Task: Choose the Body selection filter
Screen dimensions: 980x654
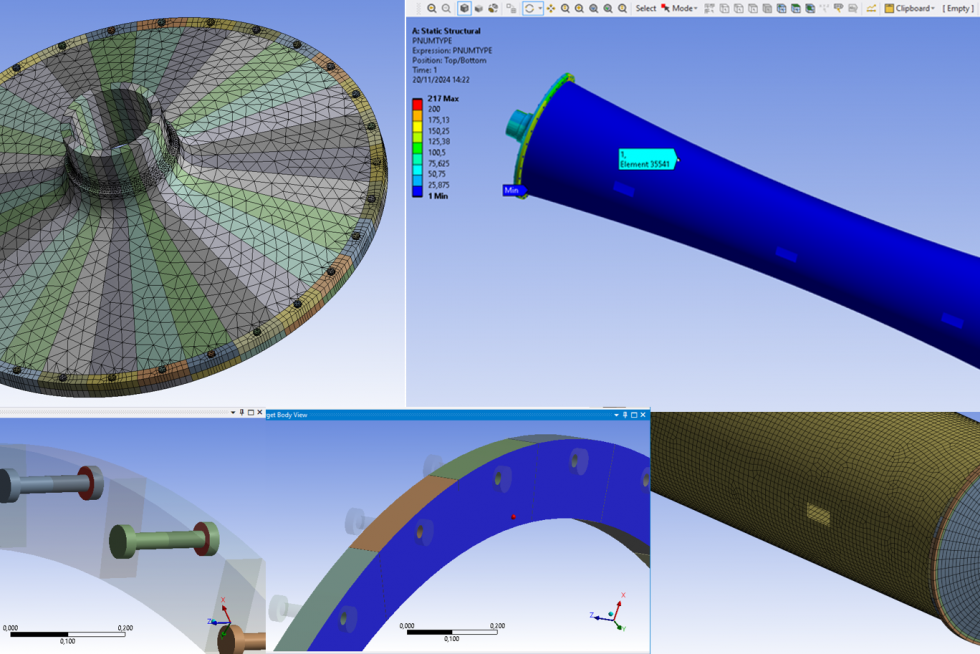Action: (767, 8)
